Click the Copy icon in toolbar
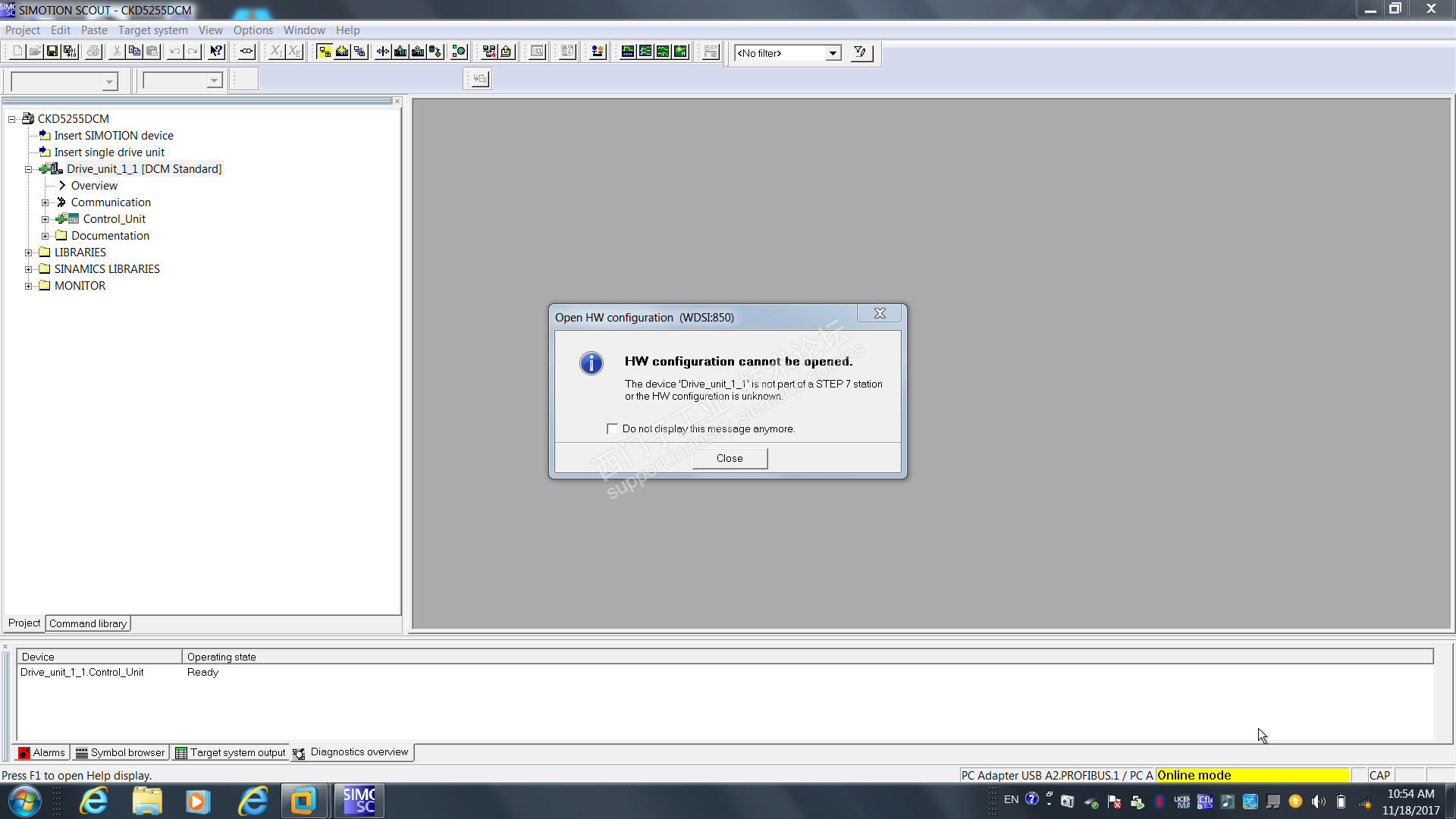 [x=134, y=52]
